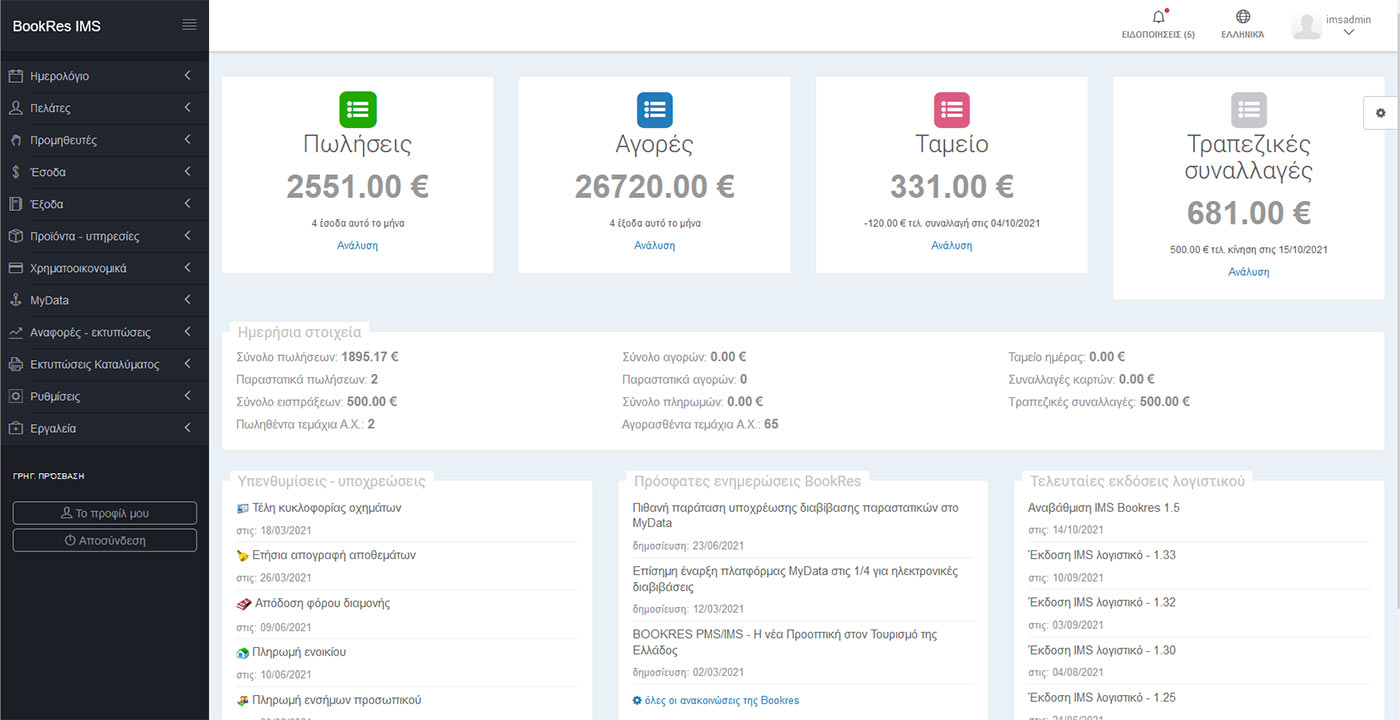Screen dimensions: 1400x720
Task: Click the settings icon beside Ρυθμίσεις
Action: click(16, 396)
